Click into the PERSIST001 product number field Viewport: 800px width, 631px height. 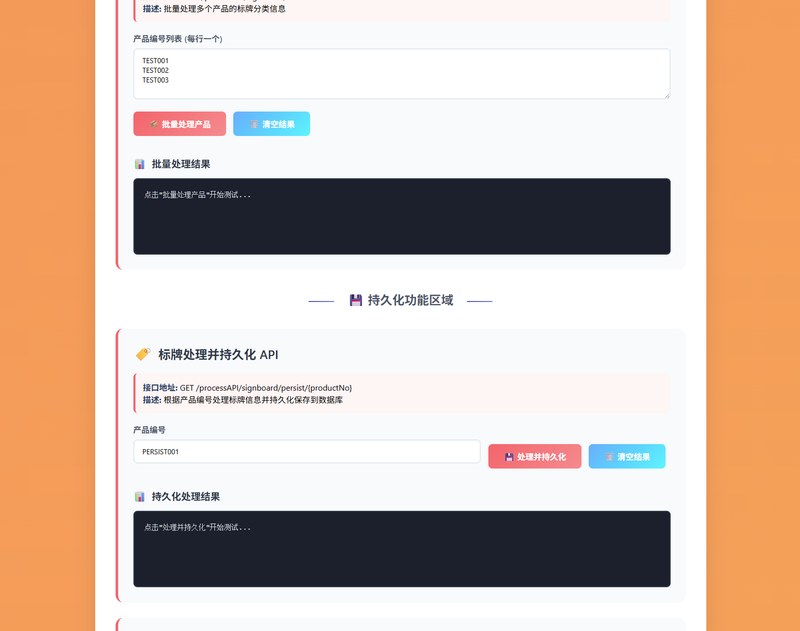(x=307, y=452)
